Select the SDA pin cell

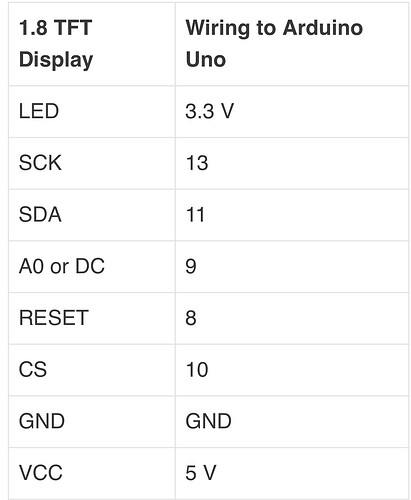(92, 215)
